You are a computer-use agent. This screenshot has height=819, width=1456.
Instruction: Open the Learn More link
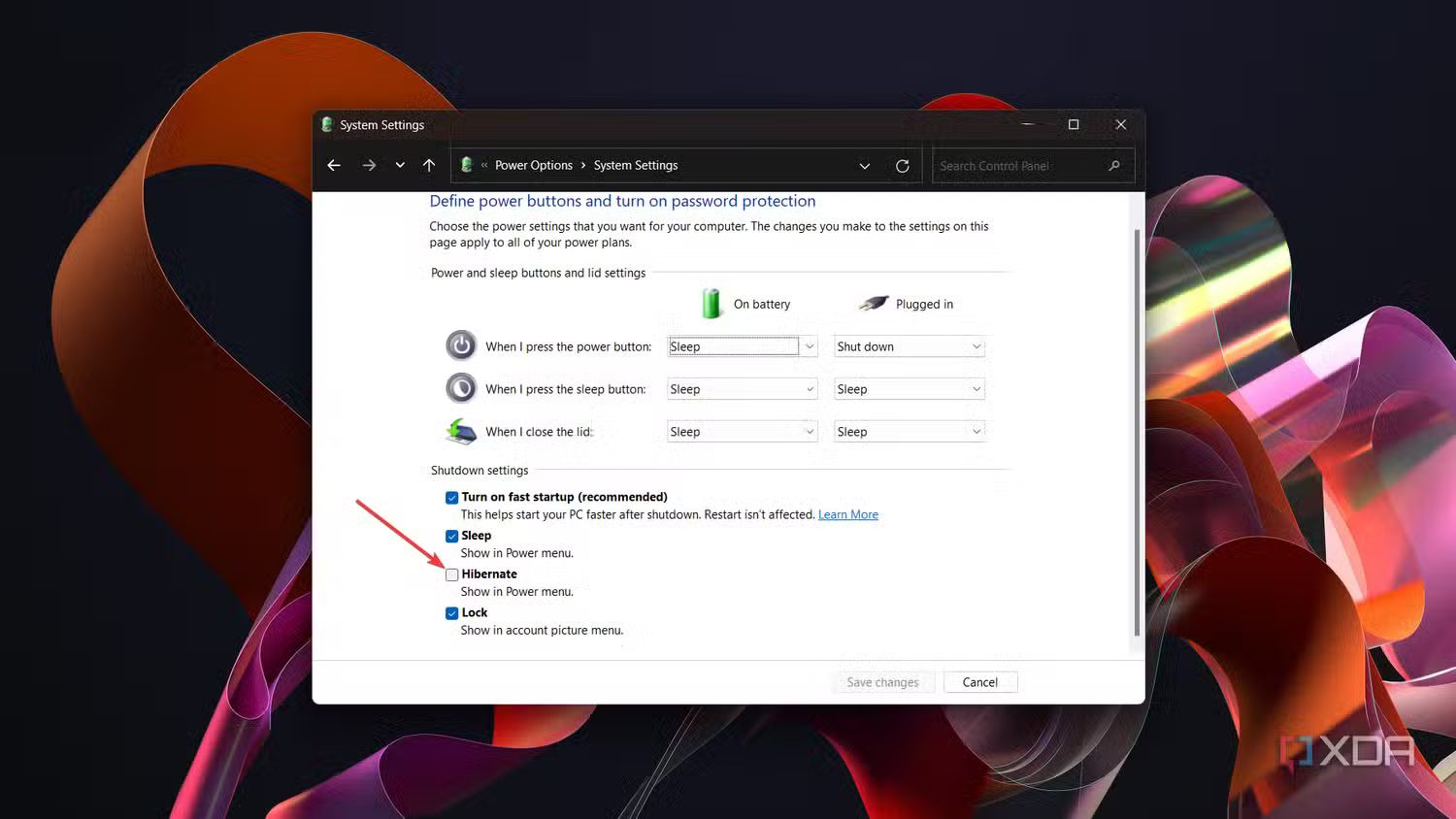(x=847, y=514)
